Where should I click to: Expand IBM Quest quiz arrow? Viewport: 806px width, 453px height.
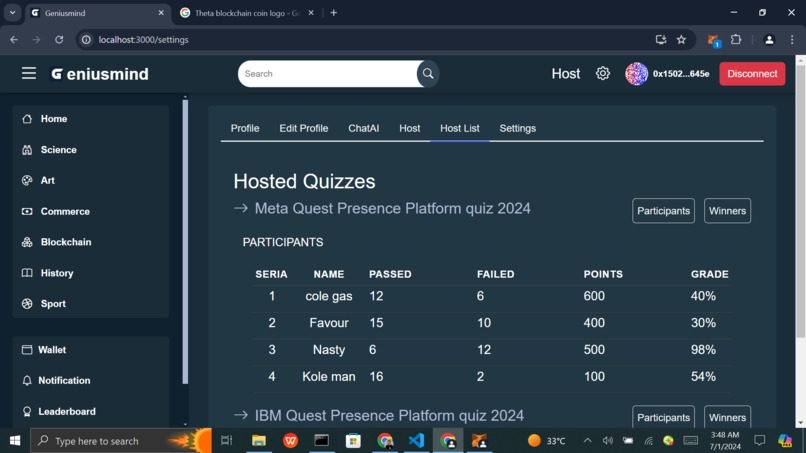coord(241,415)
